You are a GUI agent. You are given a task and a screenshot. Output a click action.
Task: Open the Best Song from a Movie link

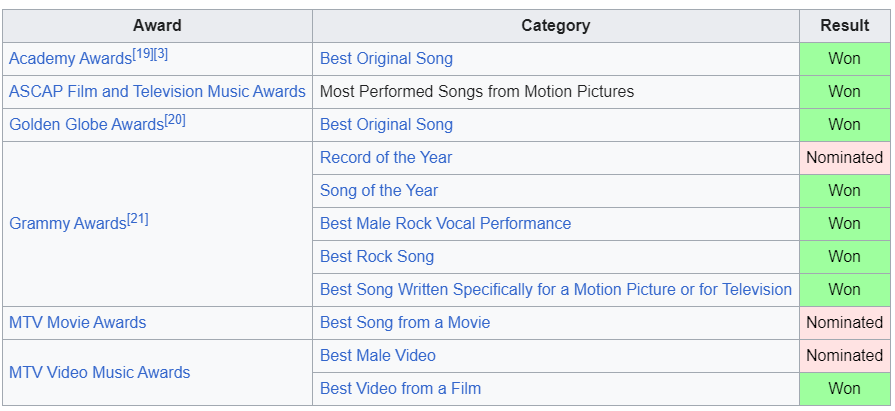405,322
